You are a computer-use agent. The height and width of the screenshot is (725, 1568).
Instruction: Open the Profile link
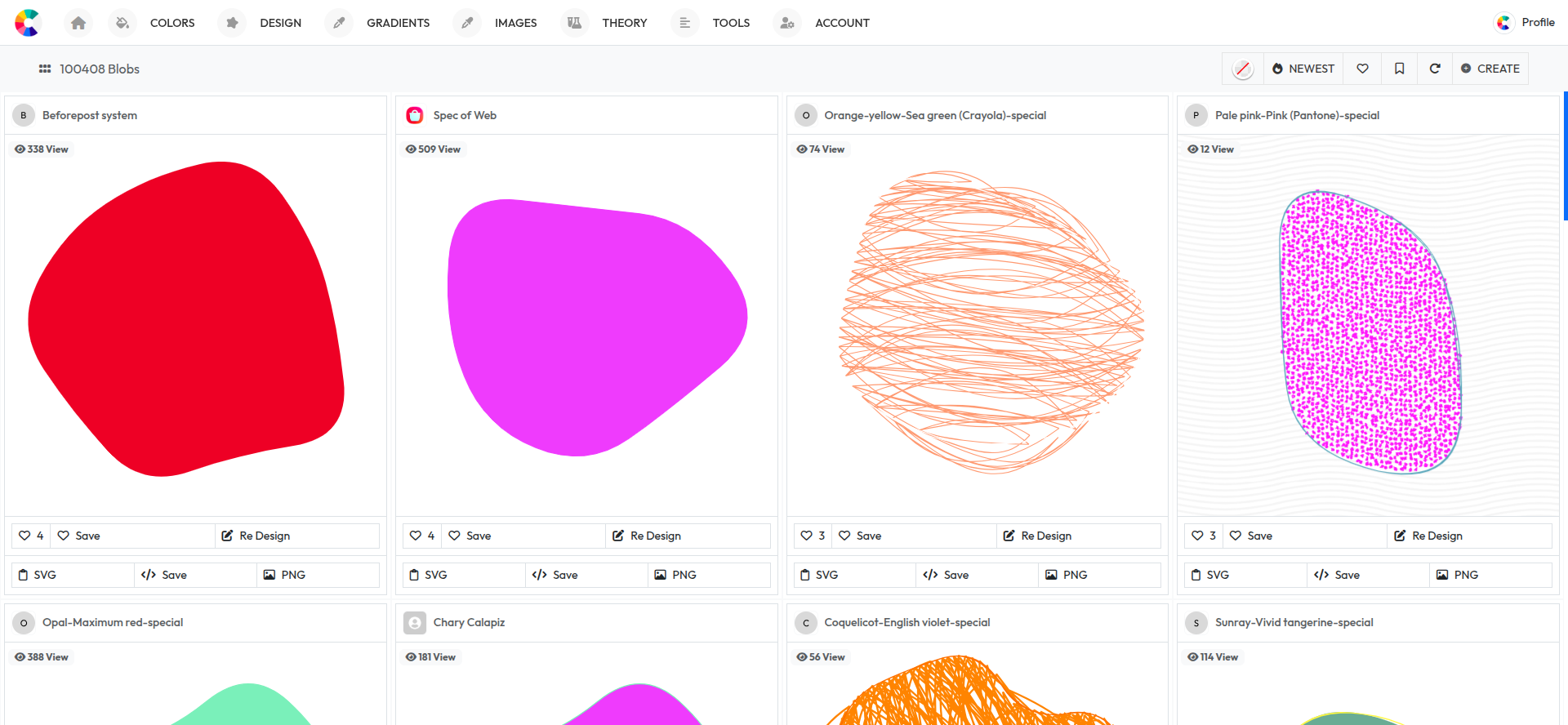[x=1525, y=23]
